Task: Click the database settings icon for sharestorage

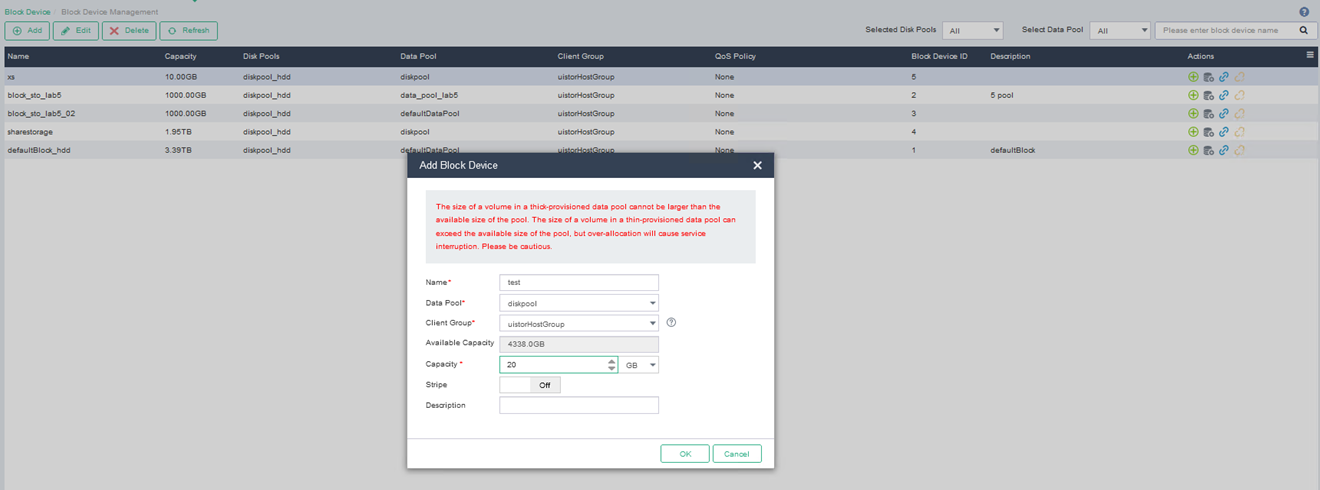Action: tap(1208, 132)
